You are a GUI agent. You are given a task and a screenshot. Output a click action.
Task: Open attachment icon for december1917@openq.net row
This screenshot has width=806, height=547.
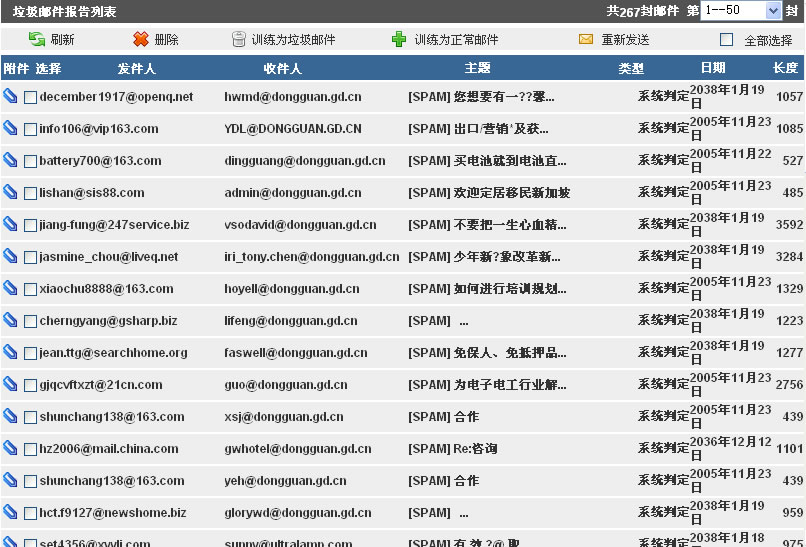click(10, 97)
